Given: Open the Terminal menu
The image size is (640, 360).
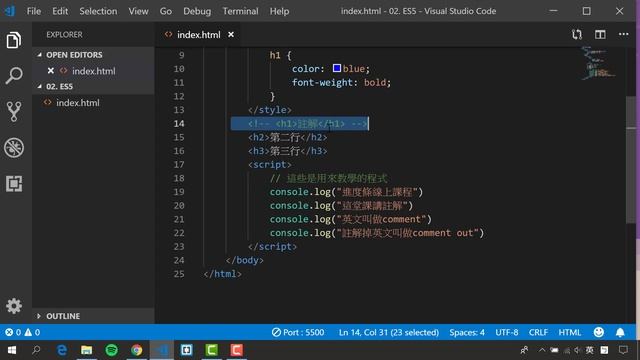Looking at the screenshot, I should click(240, 11).
